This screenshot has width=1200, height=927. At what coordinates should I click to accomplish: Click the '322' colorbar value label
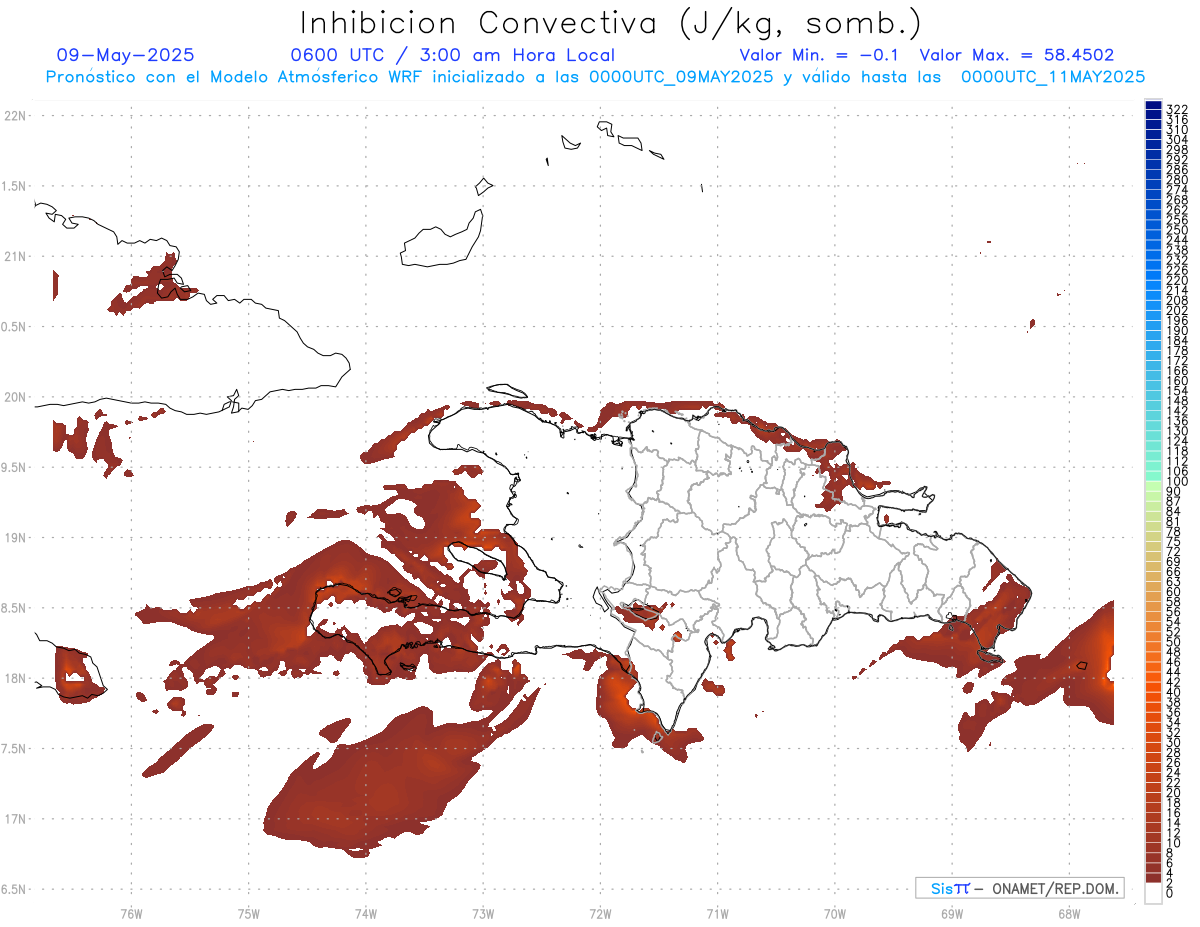[x=1177, y=108]
